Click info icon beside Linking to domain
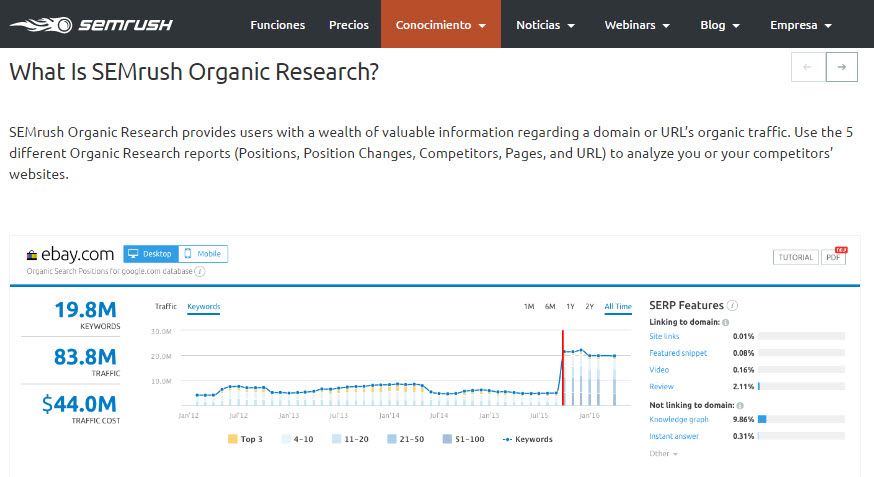Screen dimensions: 874x477 725,322
